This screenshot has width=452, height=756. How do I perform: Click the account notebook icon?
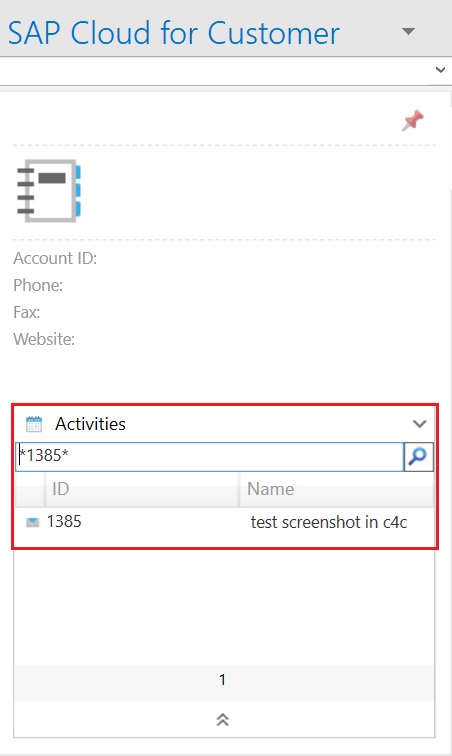coord(49,191)
